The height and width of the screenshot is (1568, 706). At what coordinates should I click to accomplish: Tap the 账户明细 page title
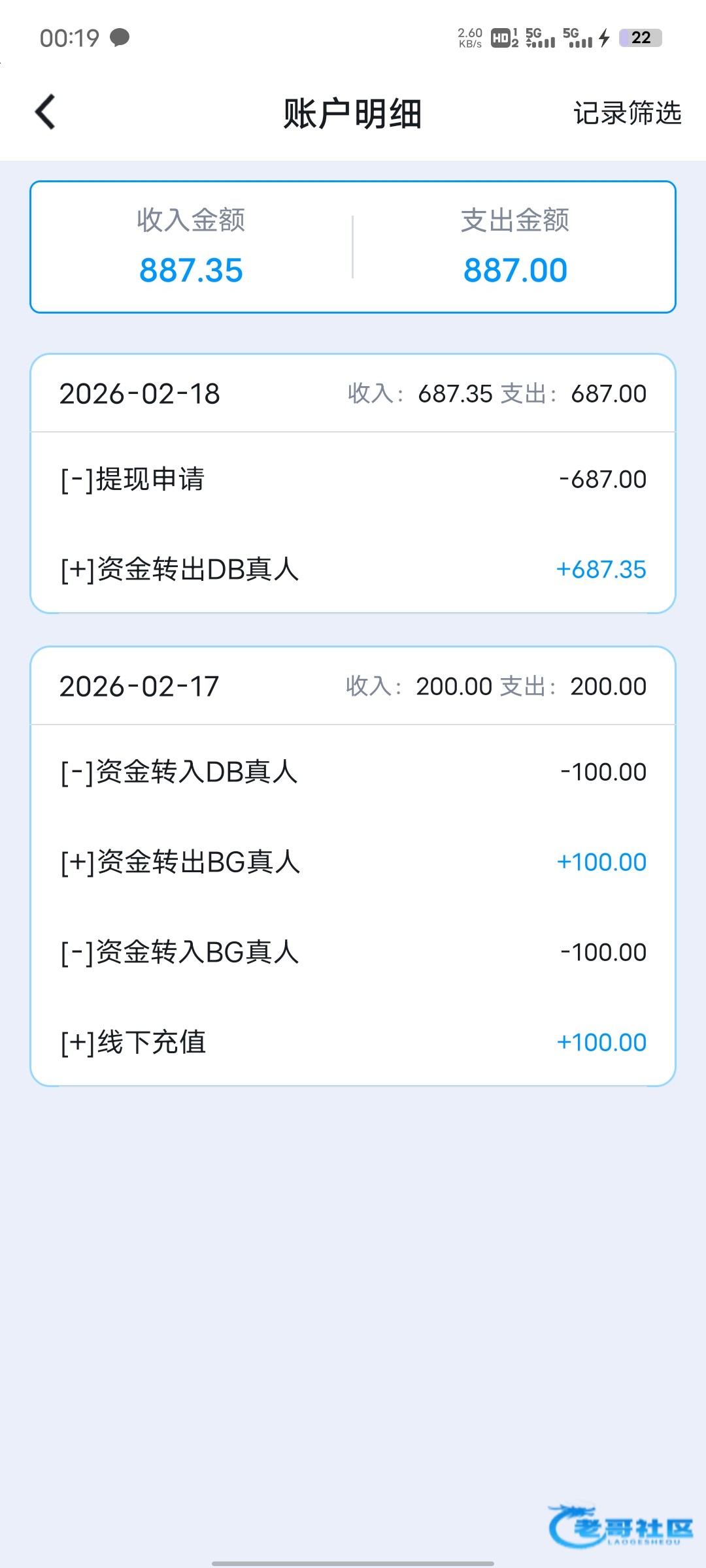(352, 114)
